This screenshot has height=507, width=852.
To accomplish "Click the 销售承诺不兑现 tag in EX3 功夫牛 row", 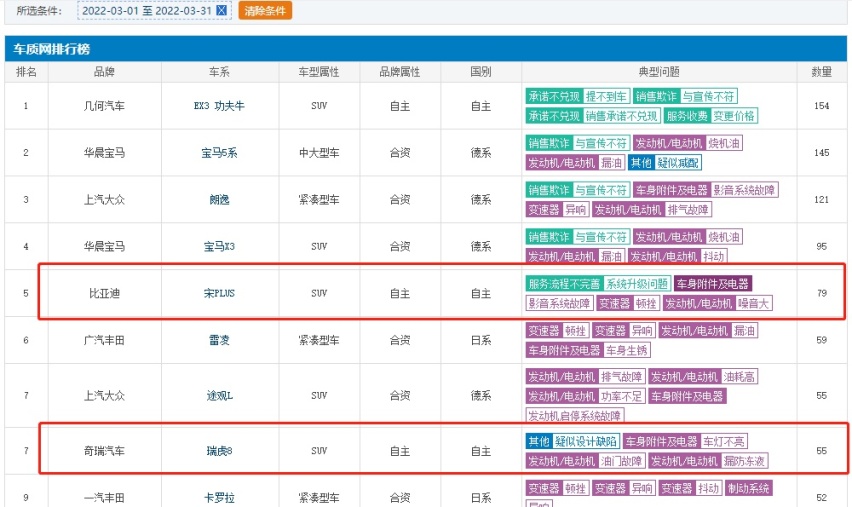I will pos(622,116).
